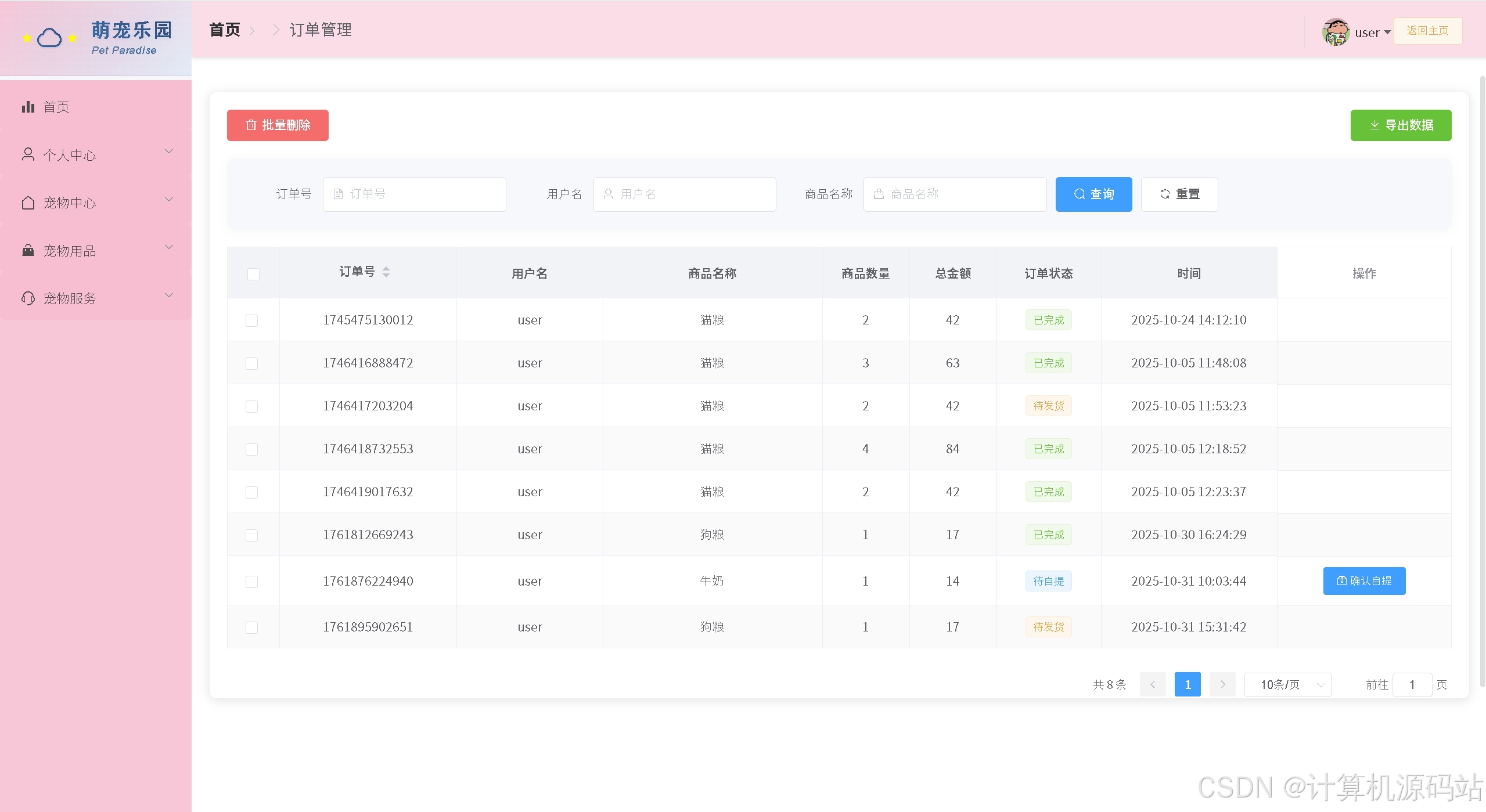Viewport: 1486px width, 812px height.
Task: Open 宠物服务 sidebar menu item
Action: [x=96, y=298]
